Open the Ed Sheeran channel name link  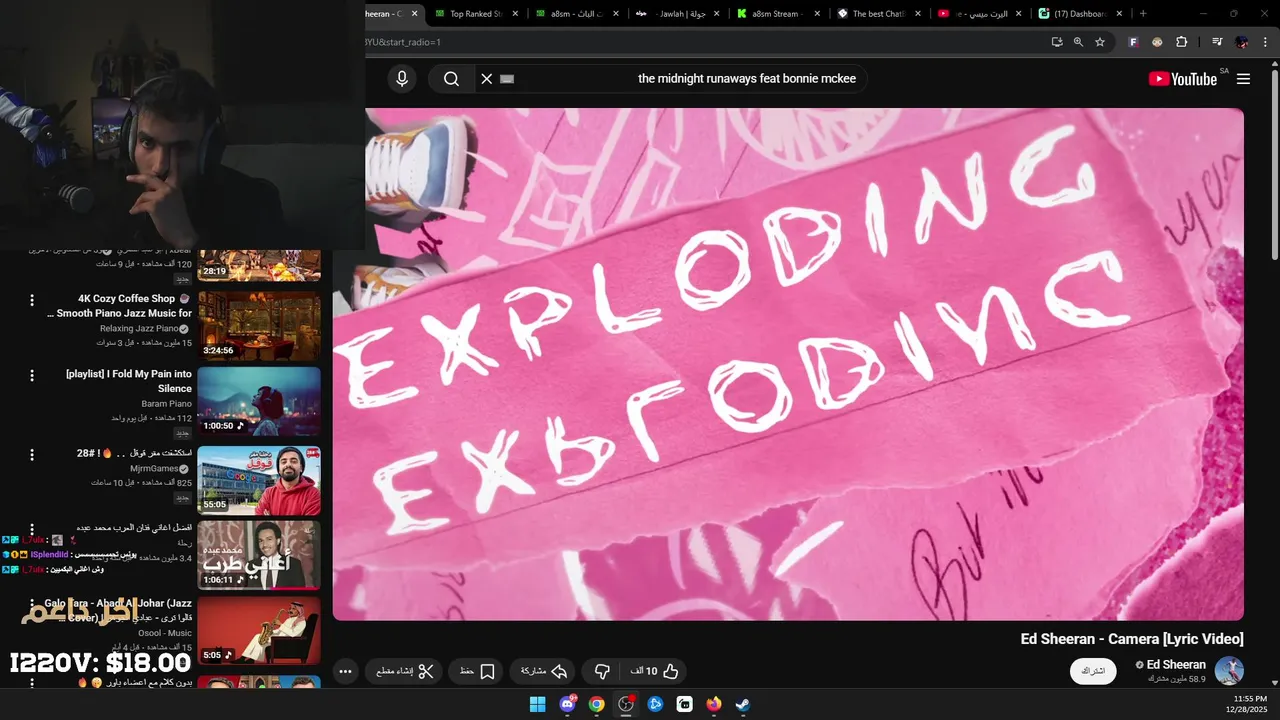pyautogui.click(x=1176, y=664)
